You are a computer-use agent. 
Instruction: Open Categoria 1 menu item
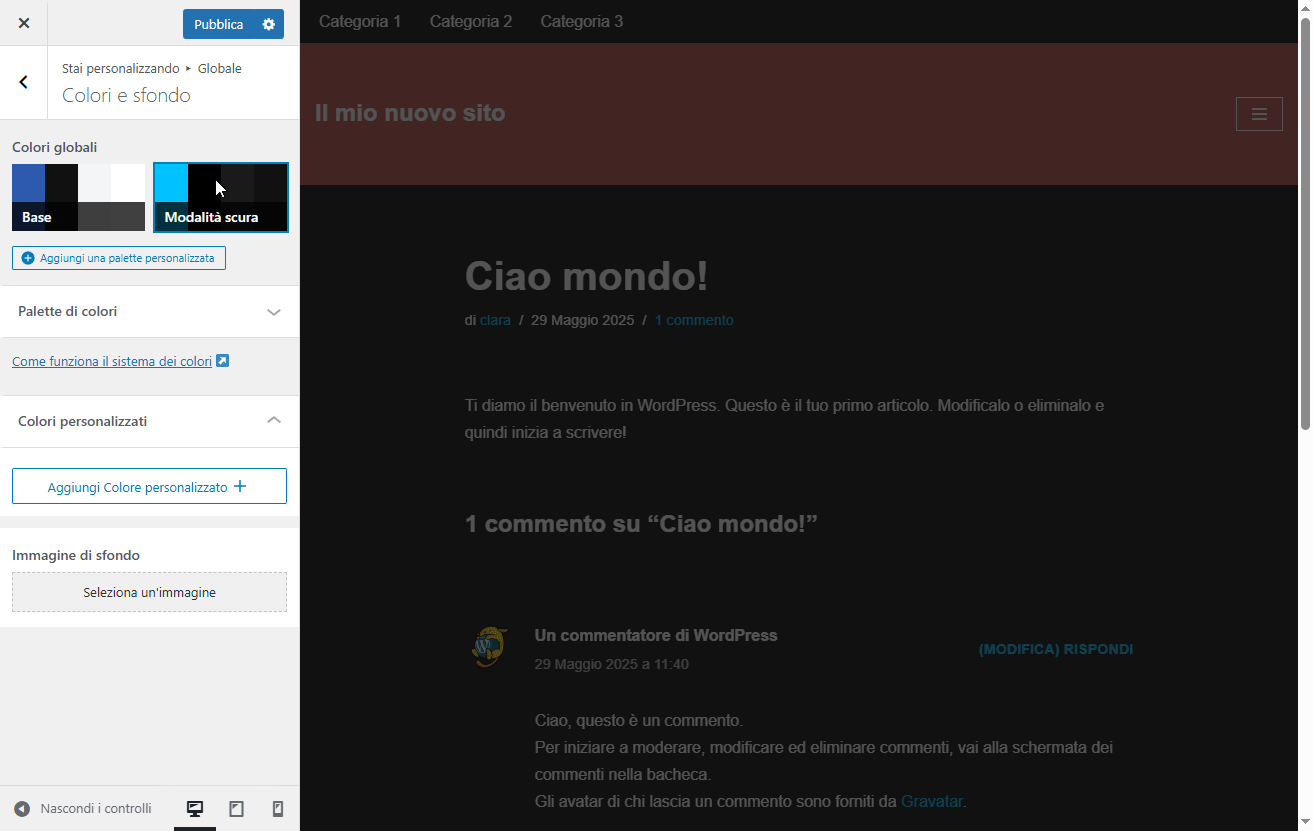click(x=360, y=21)
